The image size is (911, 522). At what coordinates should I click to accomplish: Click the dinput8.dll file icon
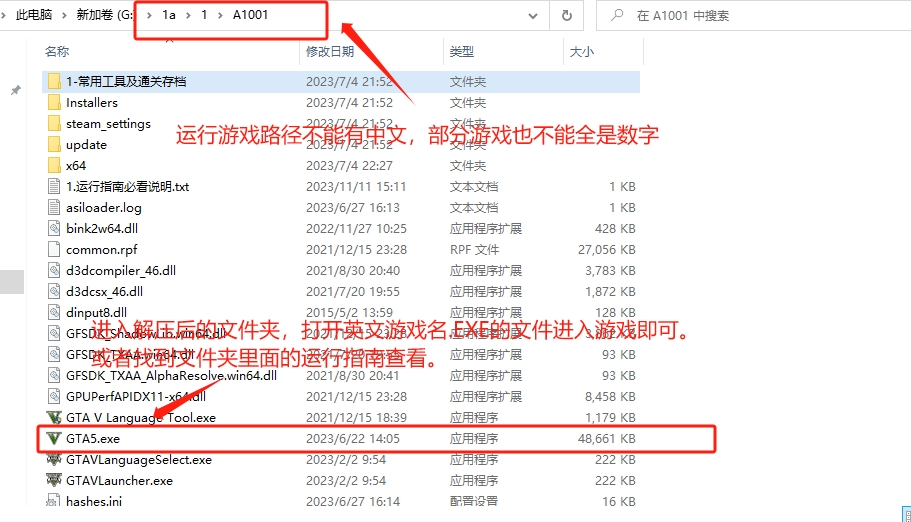54,312
